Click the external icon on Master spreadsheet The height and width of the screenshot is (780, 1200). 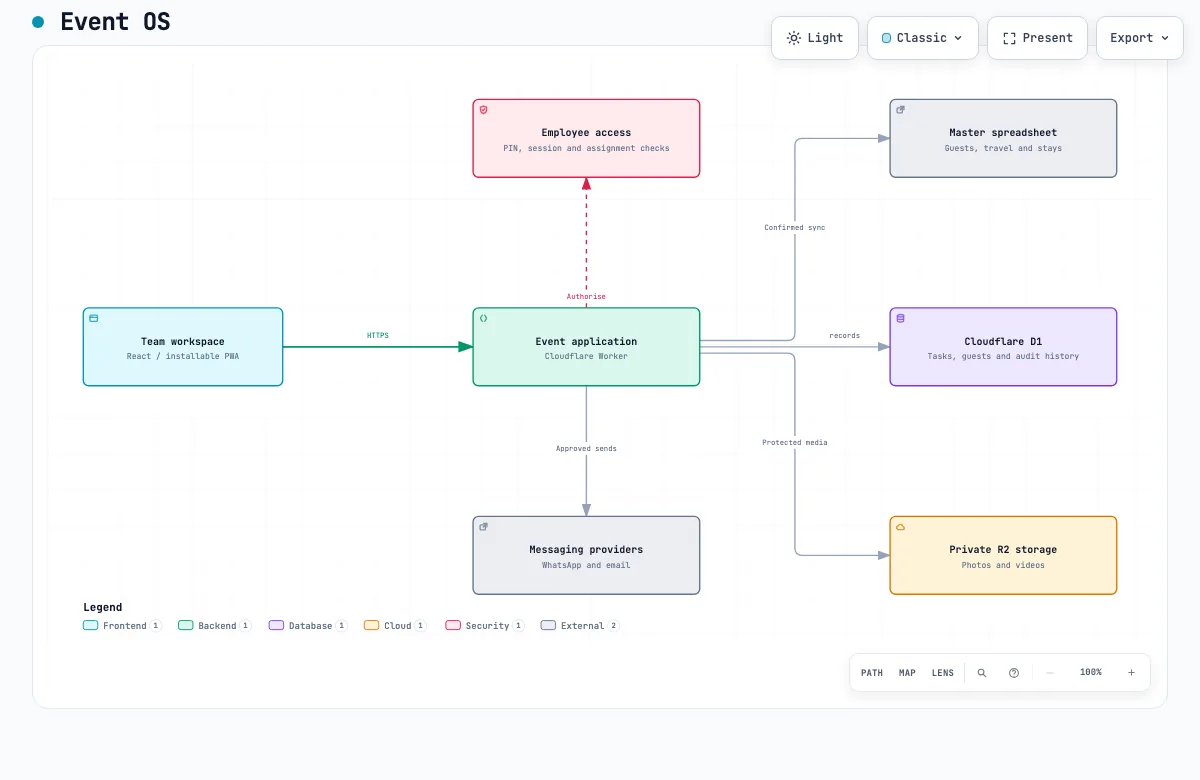[x=901, y=110]
